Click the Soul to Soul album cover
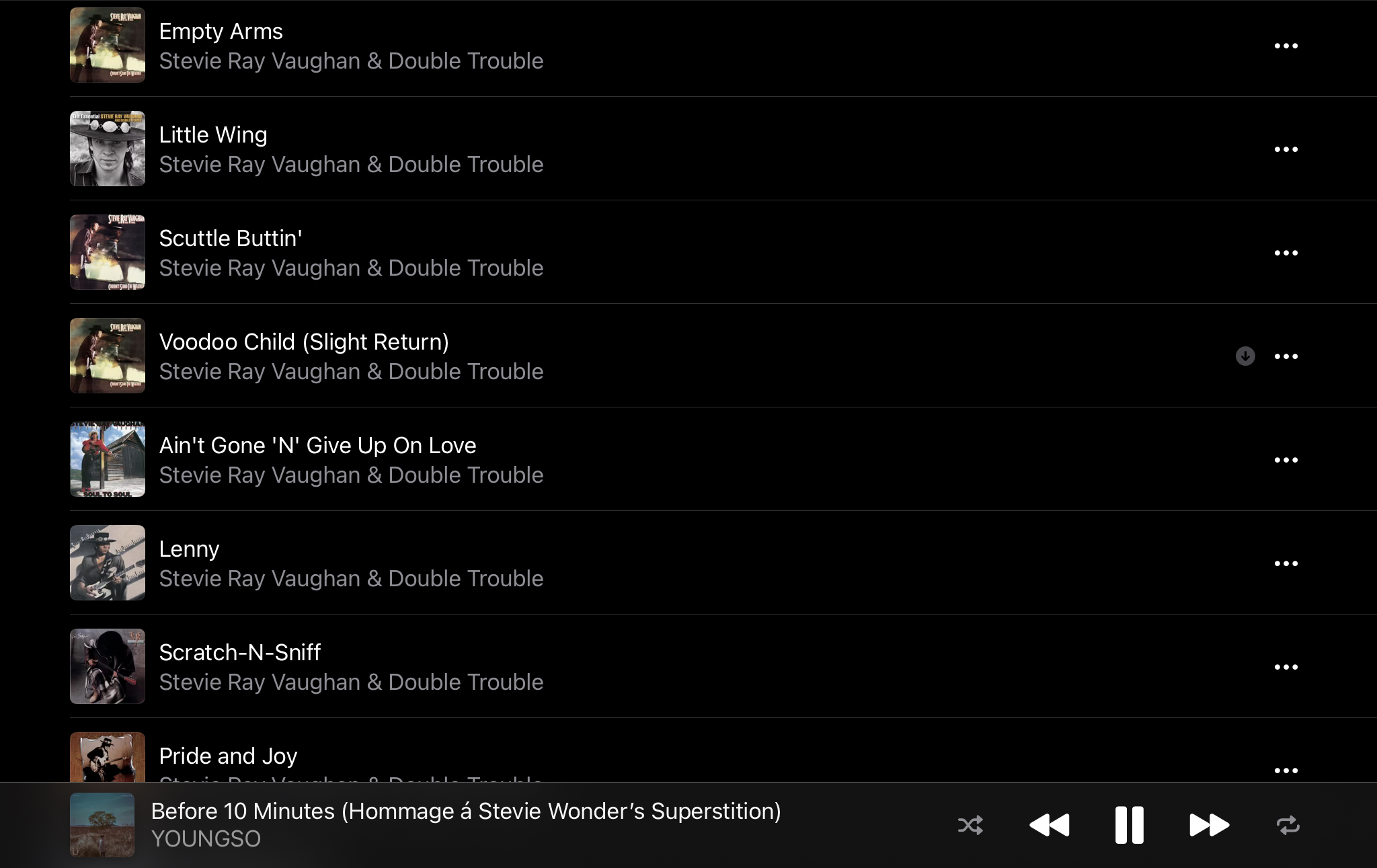The height and width of the screenshot is (868, 1377). 108,459
